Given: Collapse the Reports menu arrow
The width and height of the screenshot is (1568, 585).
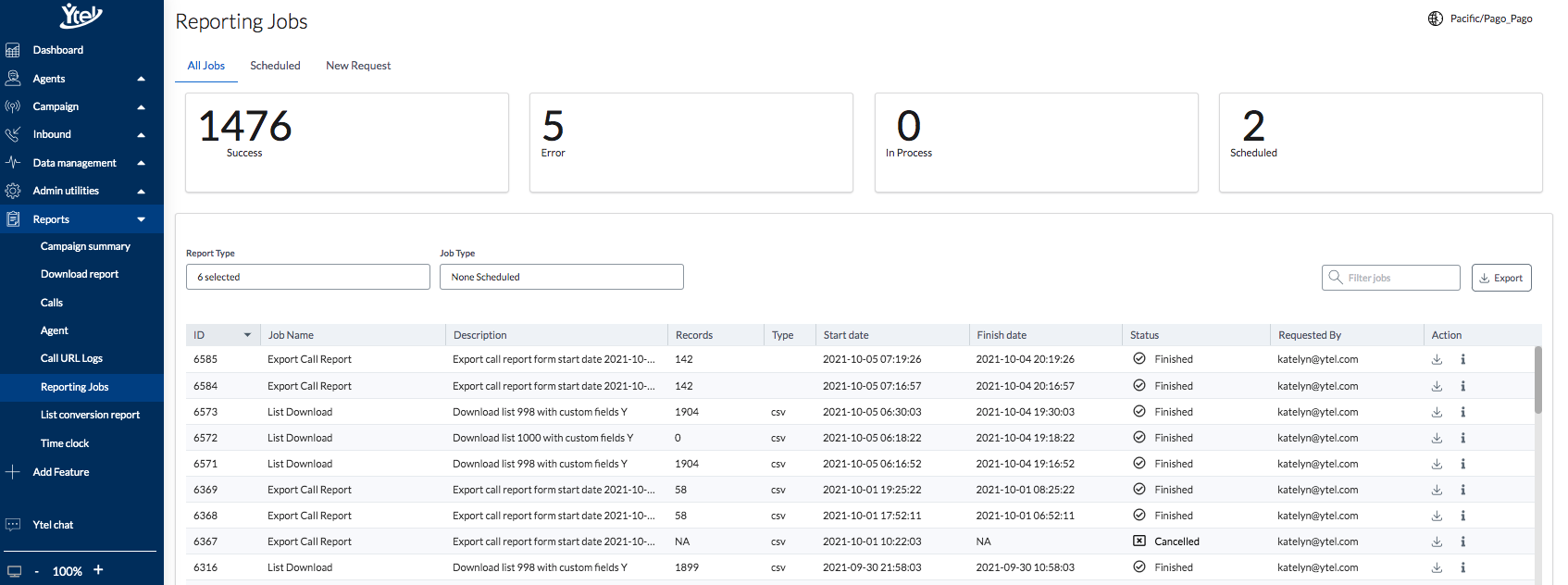Looking at the screenshot, I should coord(141,219).
